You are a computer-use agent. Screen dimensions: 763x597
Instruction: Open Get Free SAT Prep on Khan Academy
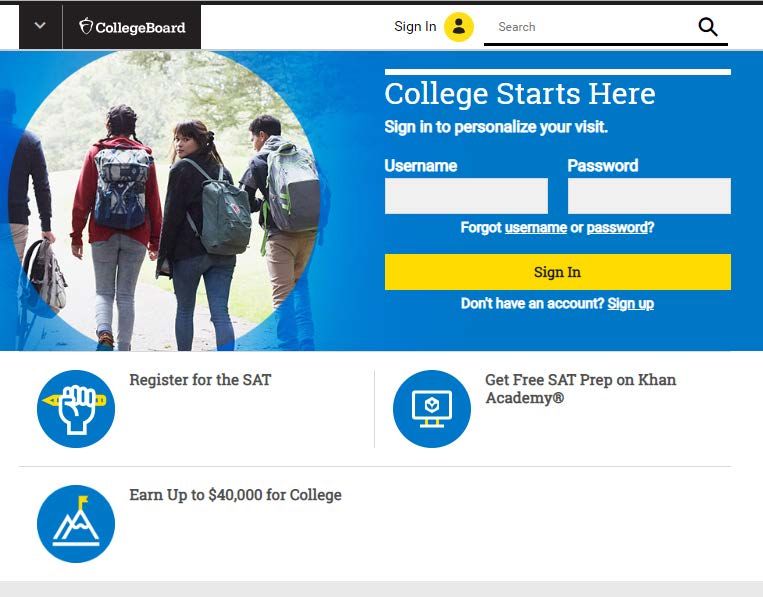581,389
